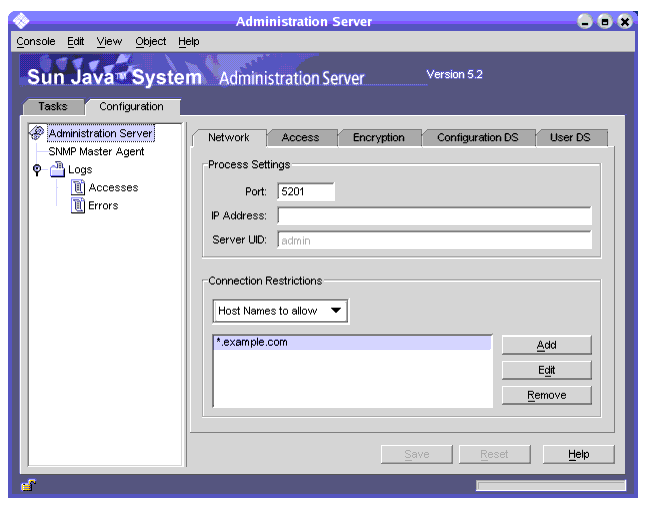Click the padlock icon in status bar

point(28,485)
